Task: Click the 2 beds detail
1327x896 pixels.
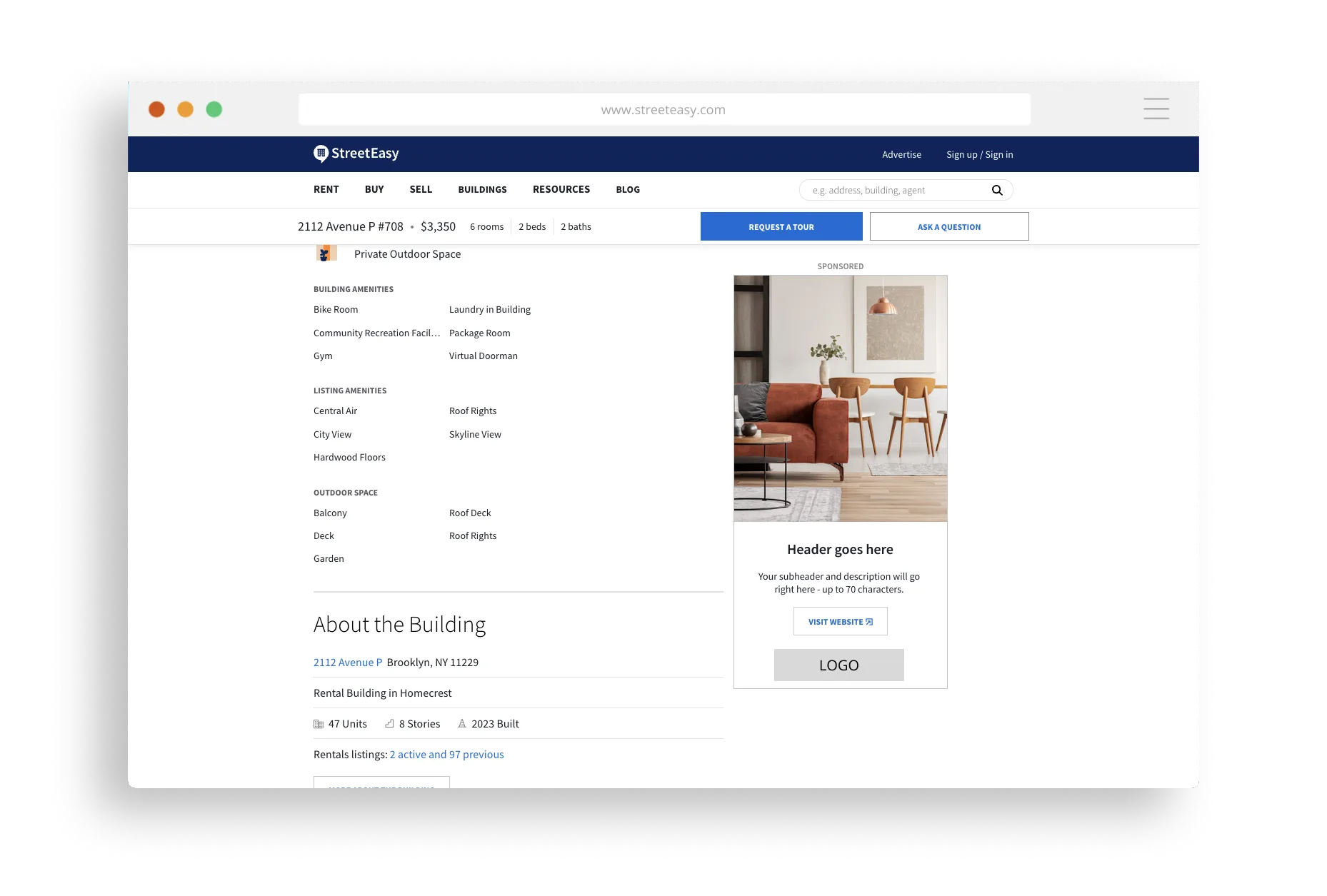Action: click(532, 226)
